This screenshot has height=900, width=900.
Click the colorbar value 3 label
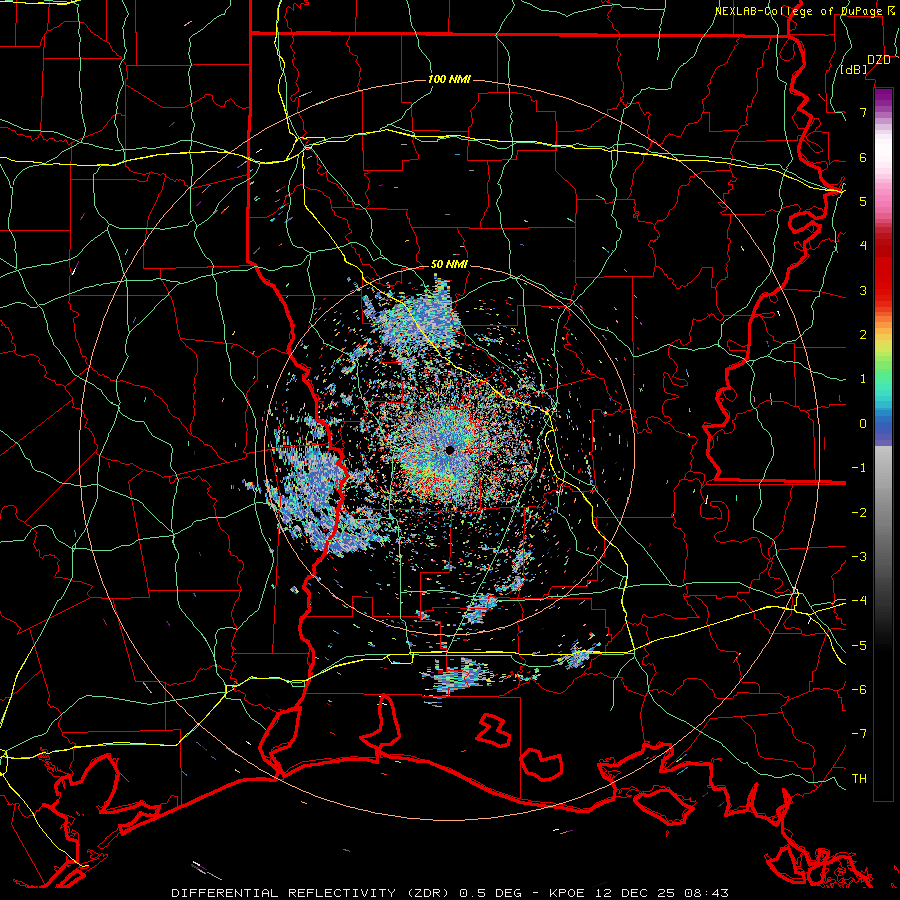(863, 290)
